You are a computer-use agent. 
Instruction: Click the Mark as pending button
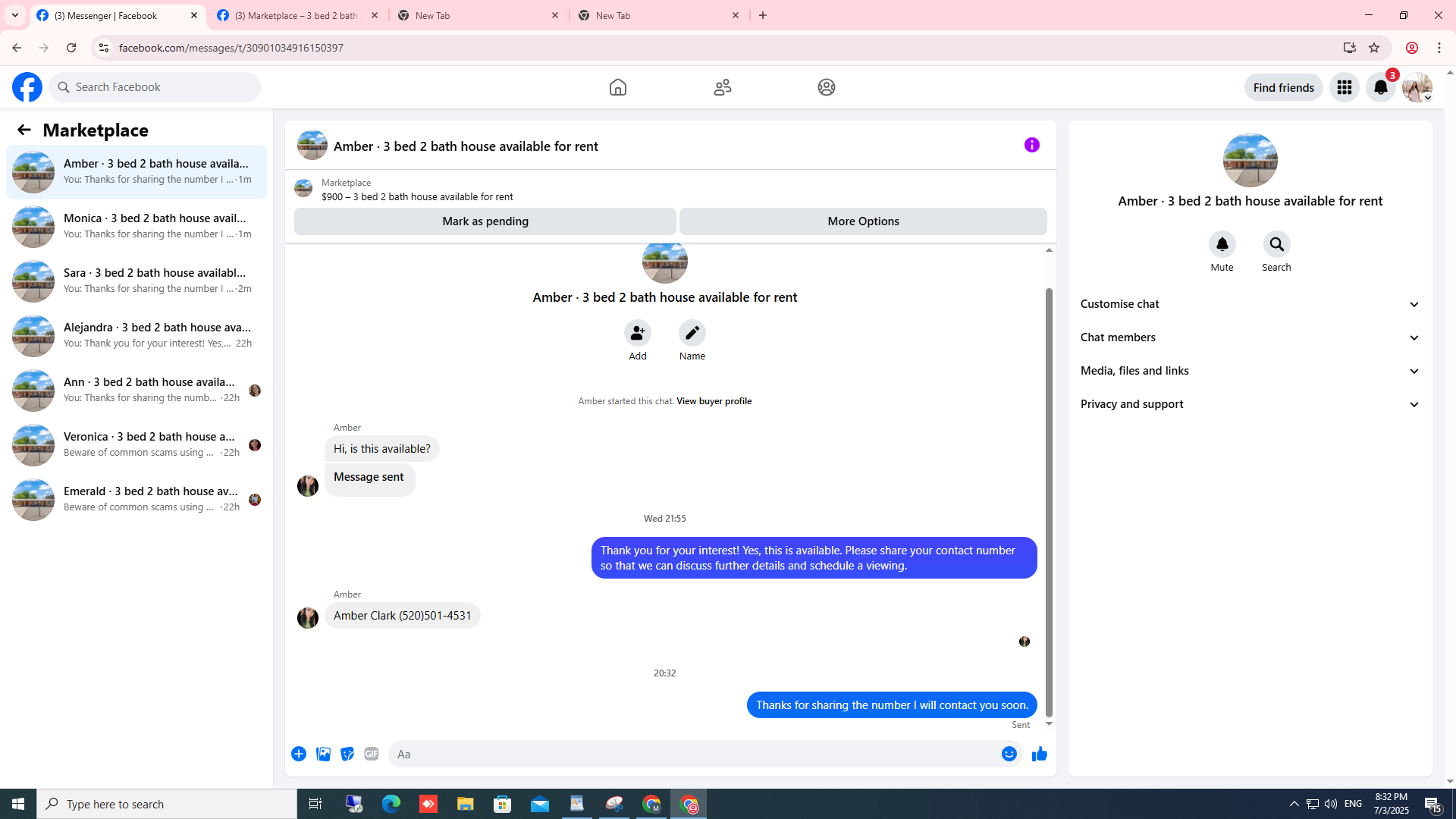(x=485, y=221)
